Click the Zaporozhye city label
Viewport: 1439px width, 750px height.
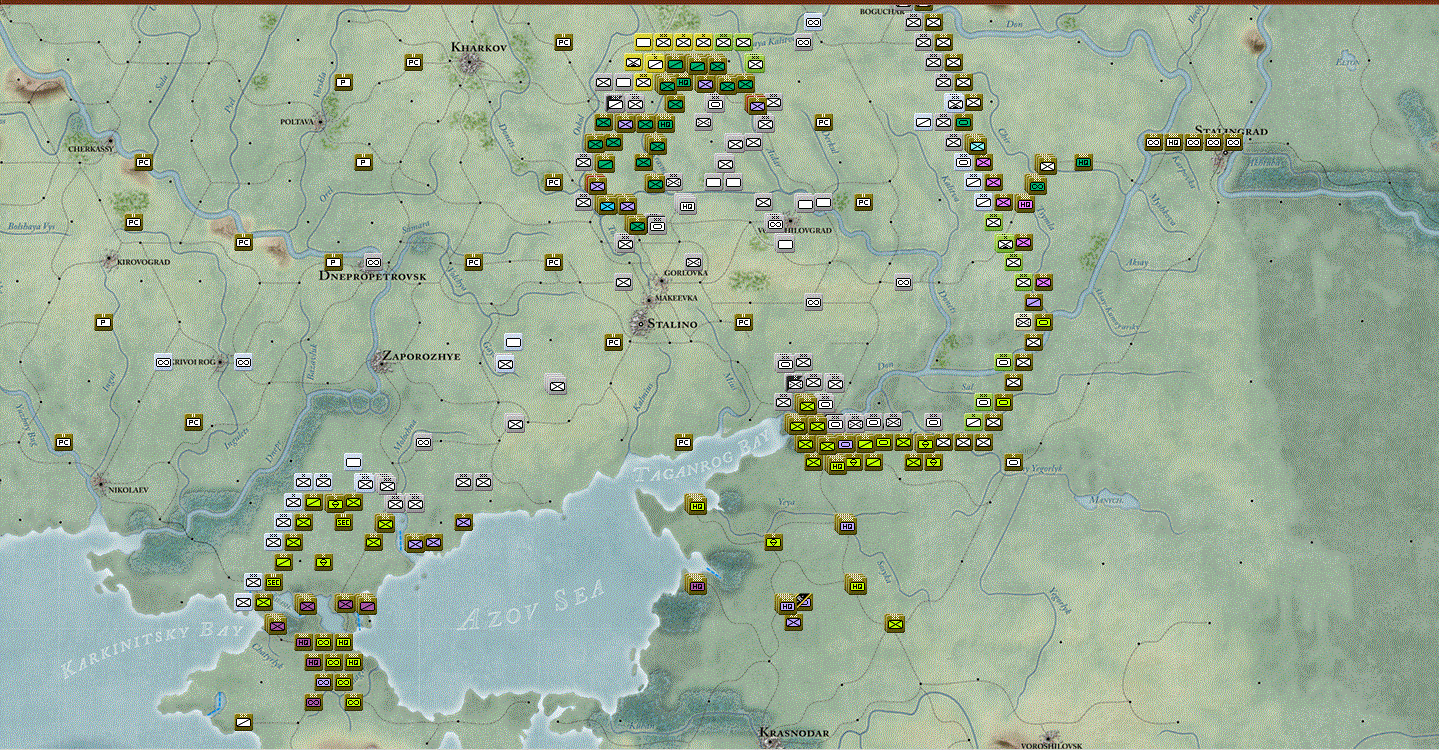420,355
